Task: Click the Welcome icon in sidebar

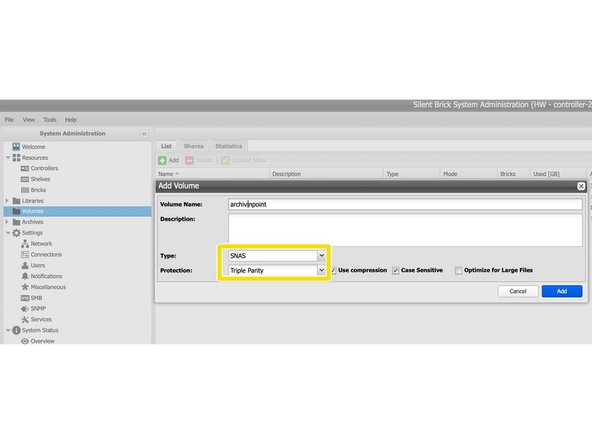Action: [16, 146]
